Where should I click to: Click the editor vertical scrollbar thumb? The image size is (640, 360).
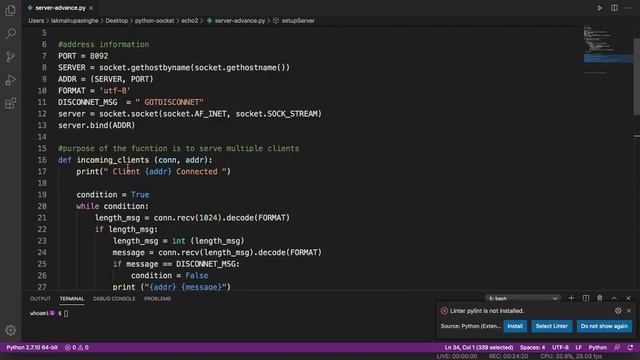pos(636,77)
